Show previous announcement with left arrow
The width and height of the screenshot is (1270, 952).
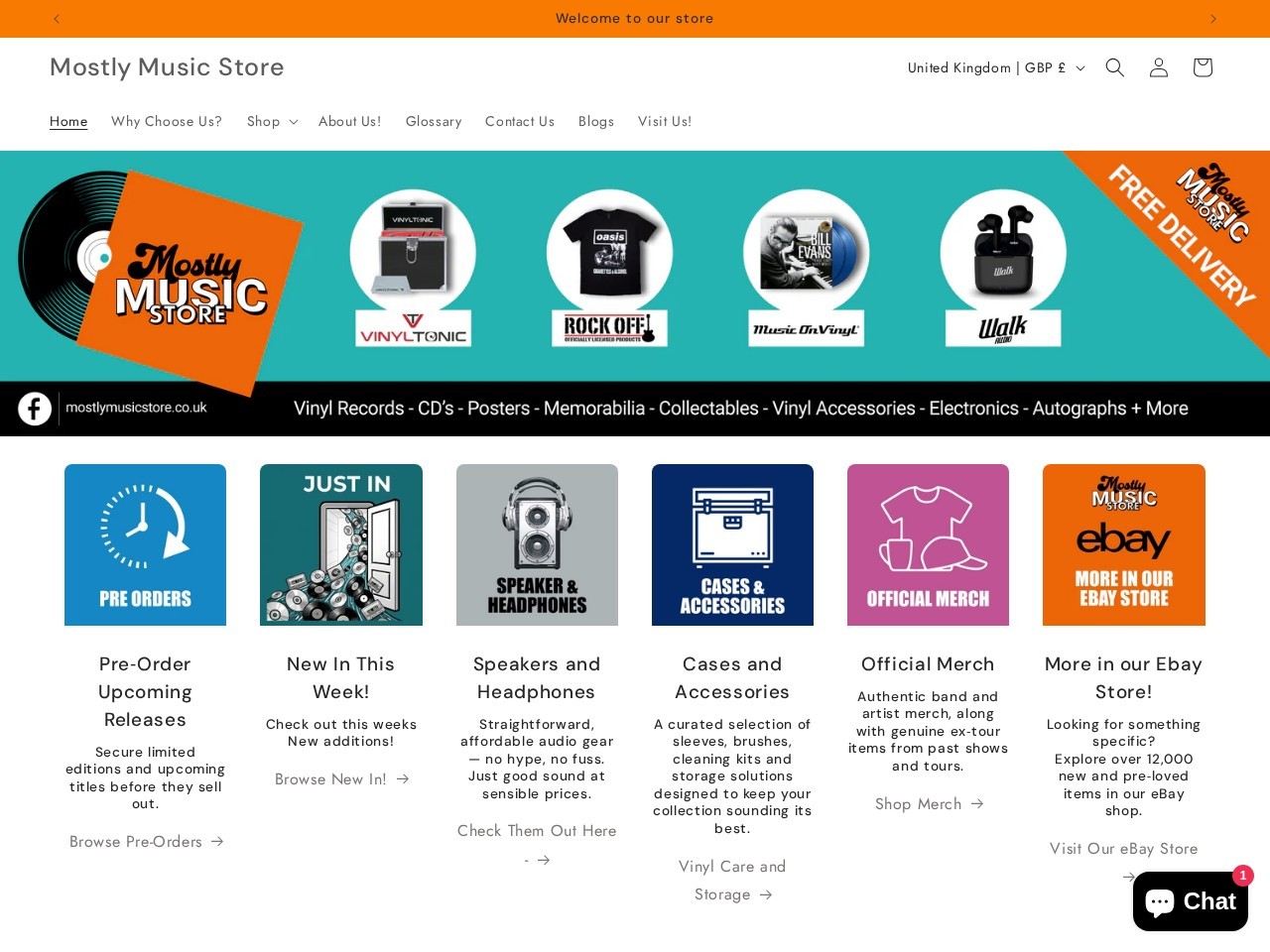pos(57,18)
